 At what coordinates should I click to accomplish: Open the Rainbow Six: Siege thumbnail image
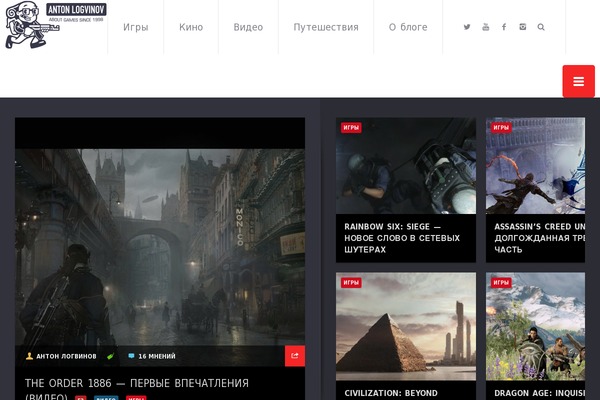[x=406, y=166]
